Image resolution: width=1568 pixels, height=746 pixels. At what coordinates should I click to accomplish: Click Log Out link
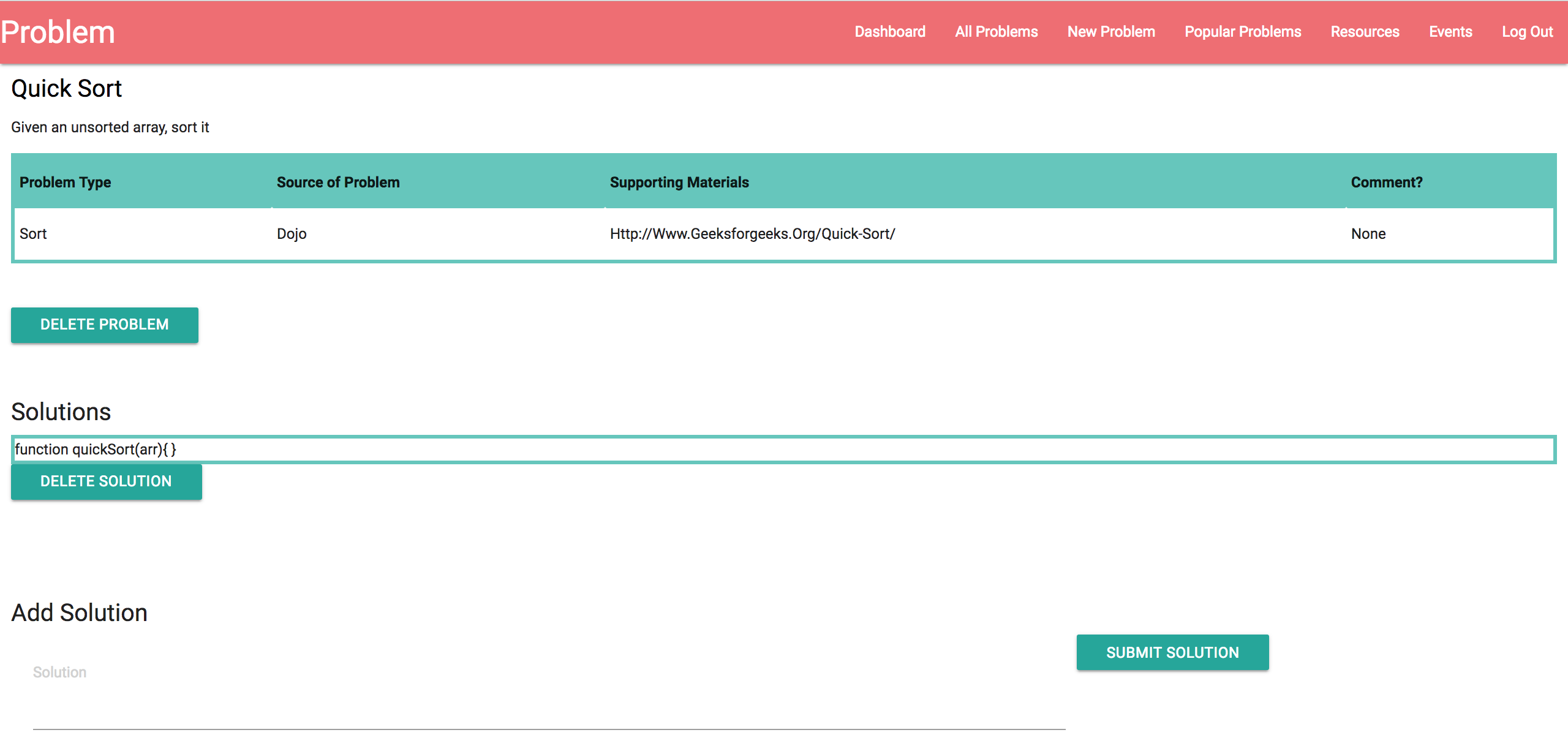(x=1527, y=32)
